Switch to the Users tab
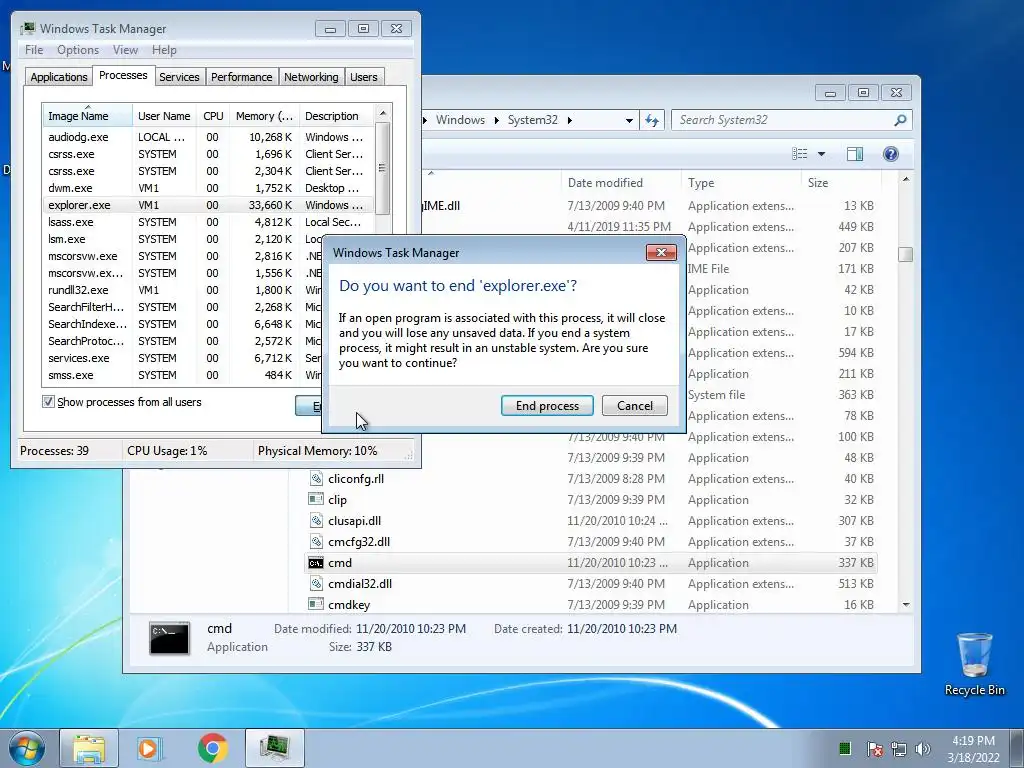 (363, 77)
